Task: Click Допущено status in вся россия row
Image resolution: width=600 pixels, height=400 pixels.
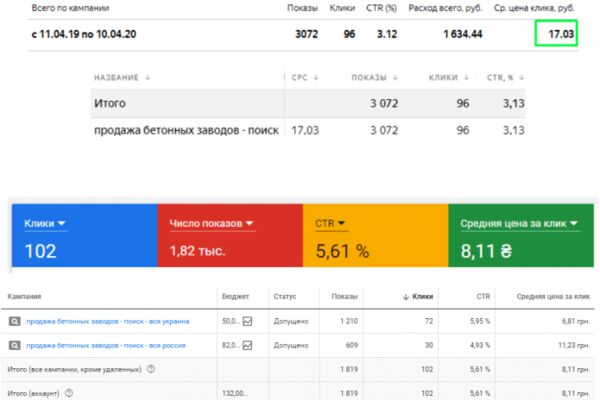Action: tap(291, 345)
